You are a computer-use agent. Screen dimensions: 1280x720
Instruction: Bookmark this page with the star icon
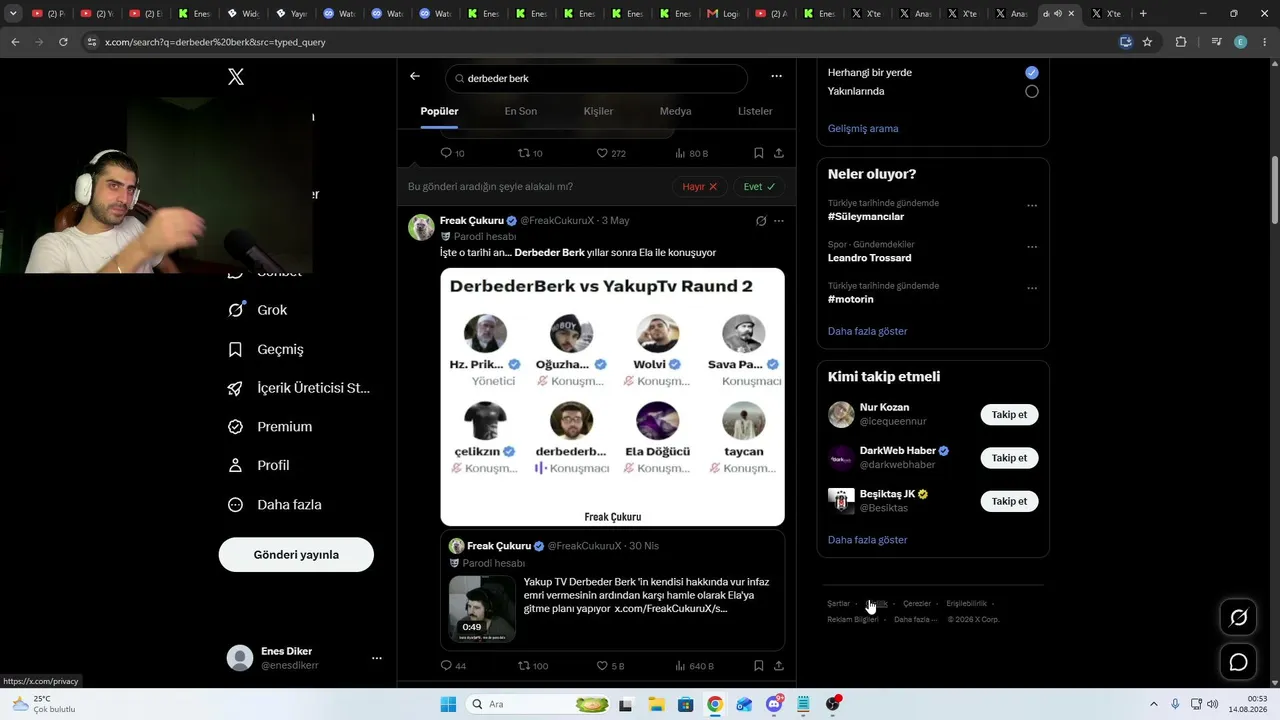tap(1147, 42)
